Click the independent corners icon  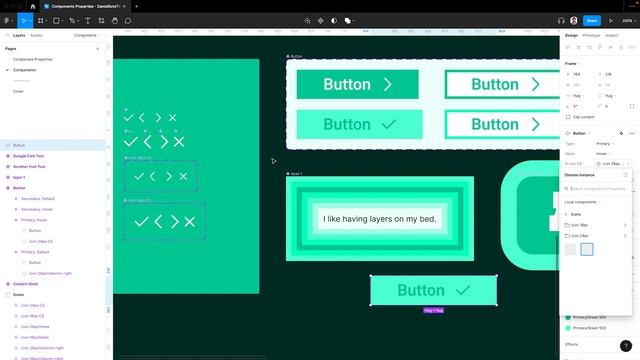[632, 106]
